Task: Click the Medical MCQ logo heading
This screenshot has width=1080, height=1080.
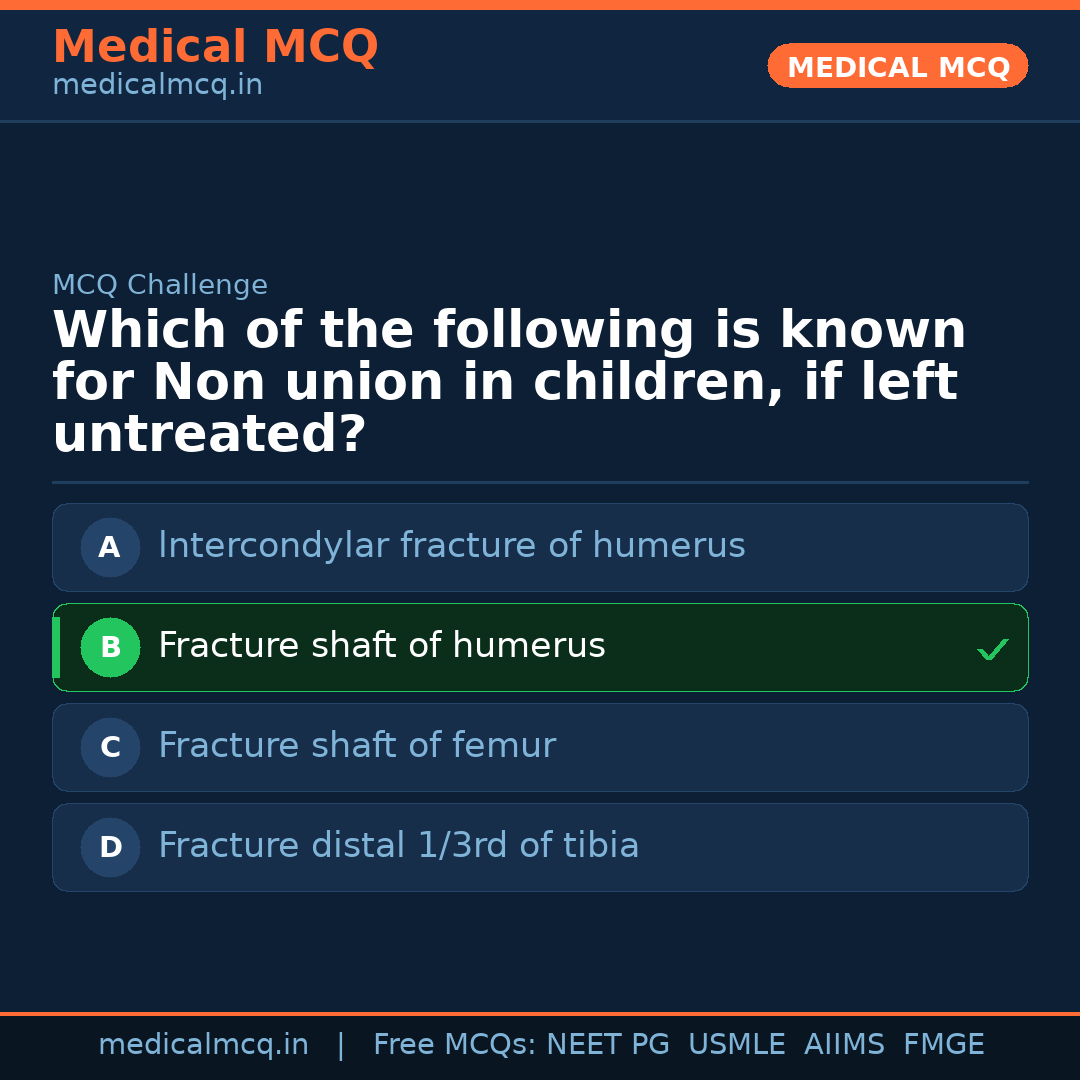Action: tap(215, 47)
